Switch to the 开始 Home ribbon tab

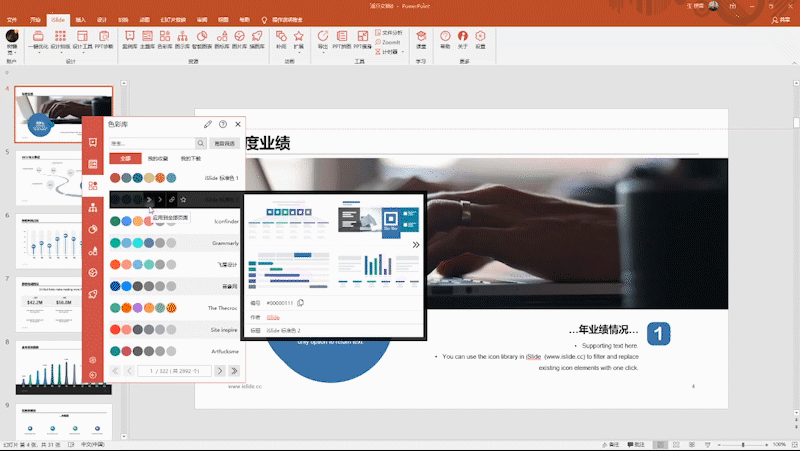tap(35, 19)
